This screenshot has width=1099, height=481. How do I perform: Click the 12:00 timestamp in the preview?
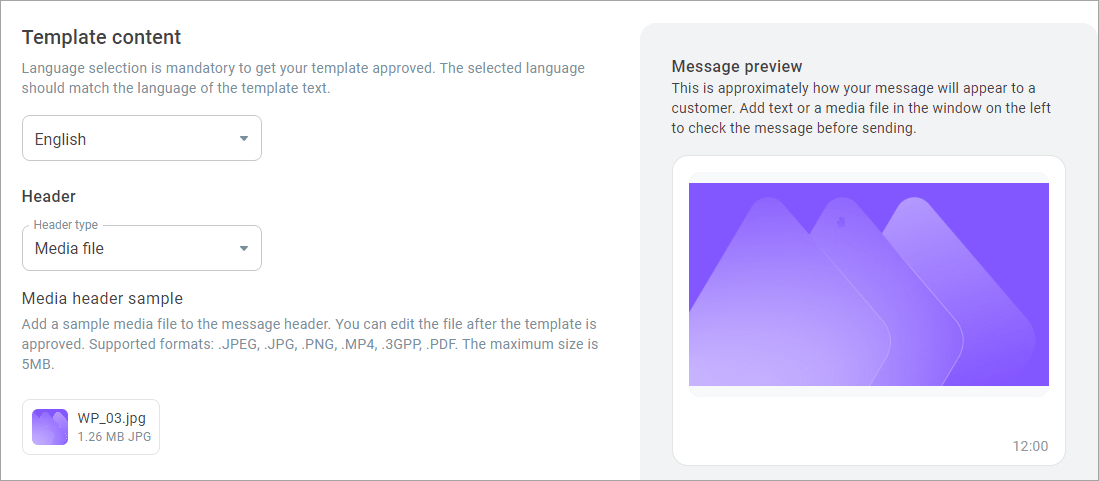pyautogui.click(x=1030, y=446)
